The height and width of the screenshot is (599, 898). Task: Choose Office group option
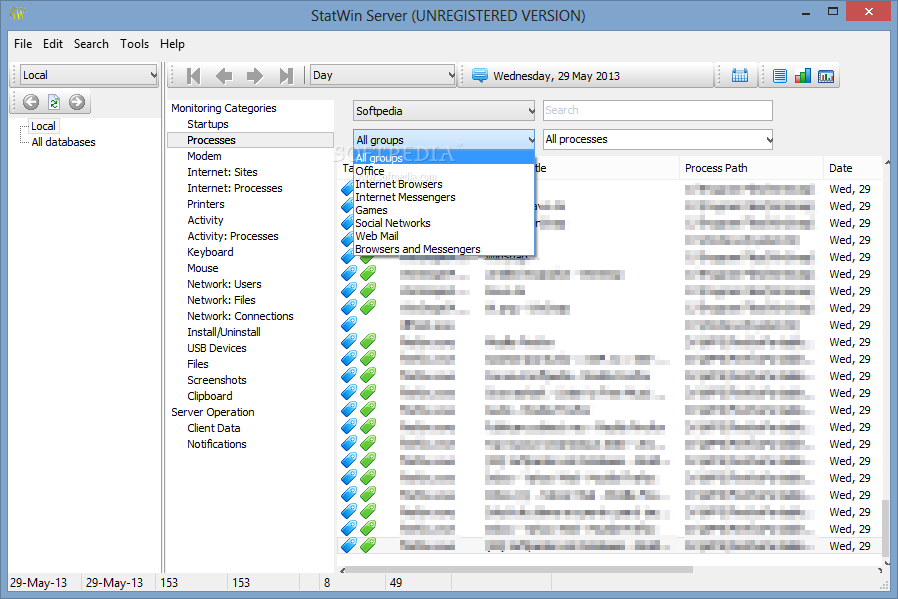[444, 171]
